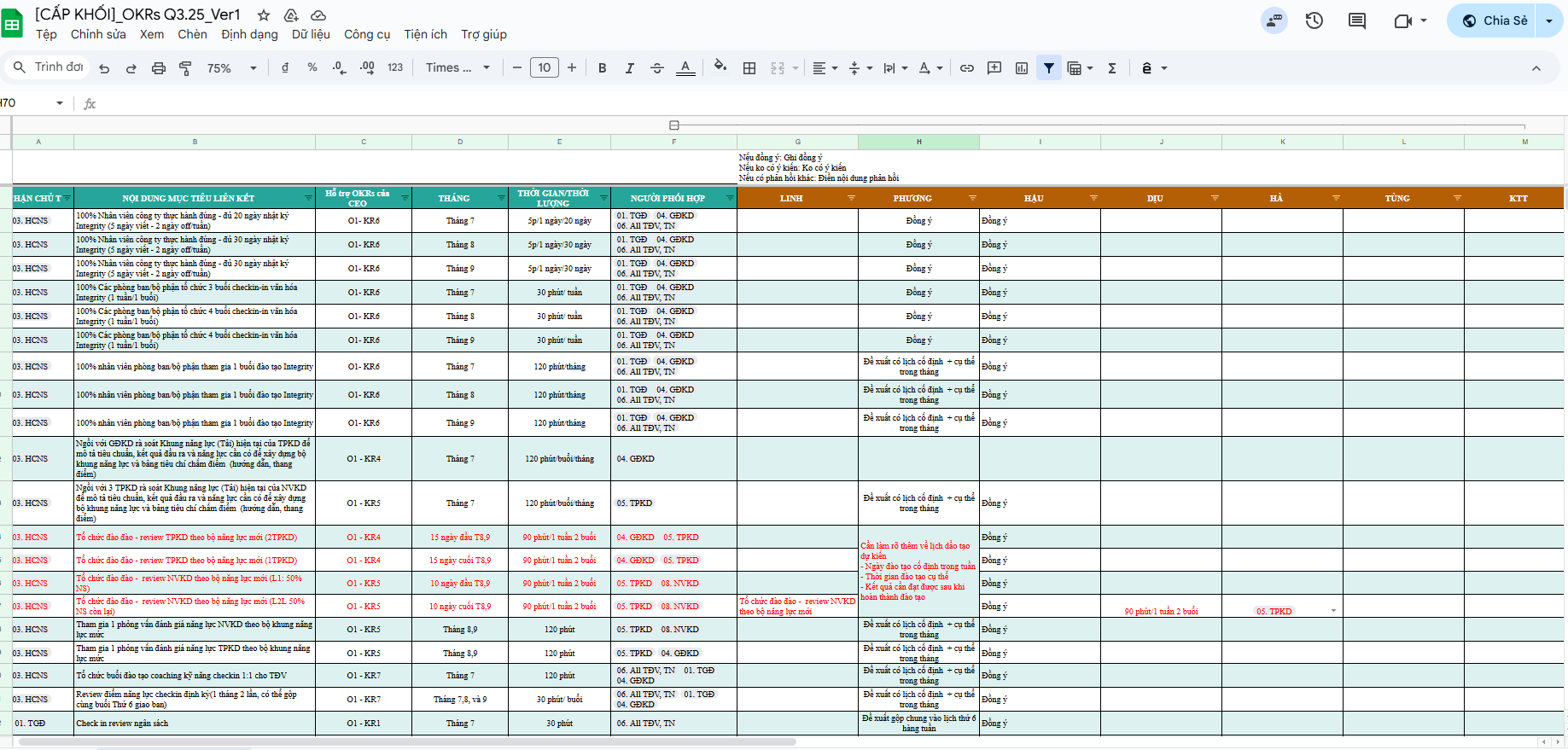
Task: Open the Dữ liệu menu
Action: (x=311, y=34)
